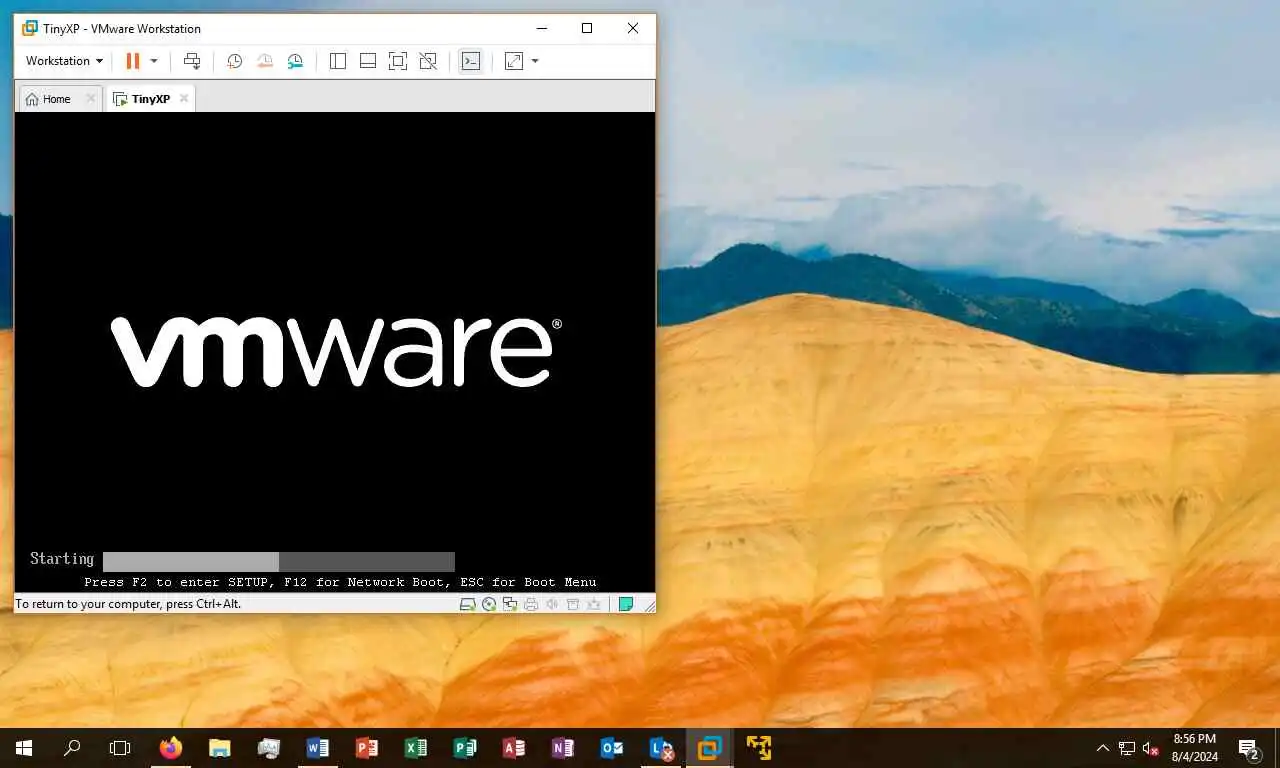Click inside the VM boot screen

pos(335,352)
